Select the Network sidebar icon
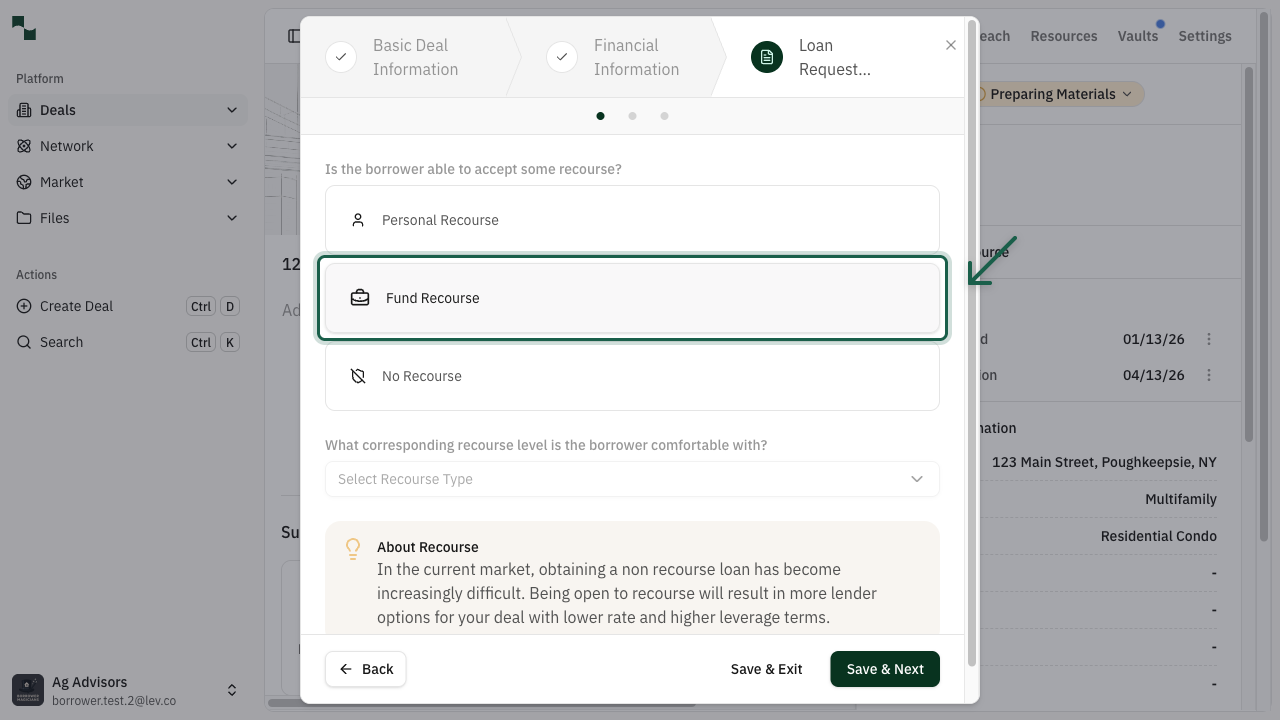The image size is (1280, 720). click(x=24, y=146)
